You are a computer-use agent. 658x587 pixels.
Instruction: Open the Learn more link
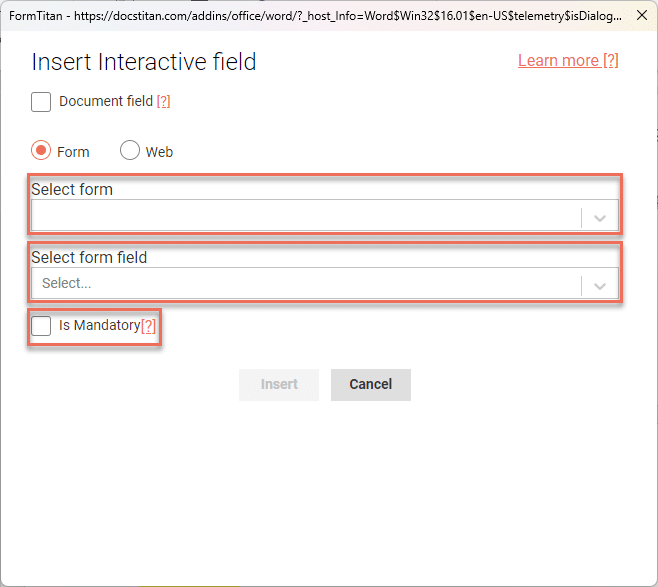pyautogui.click(x=568, y=61)
